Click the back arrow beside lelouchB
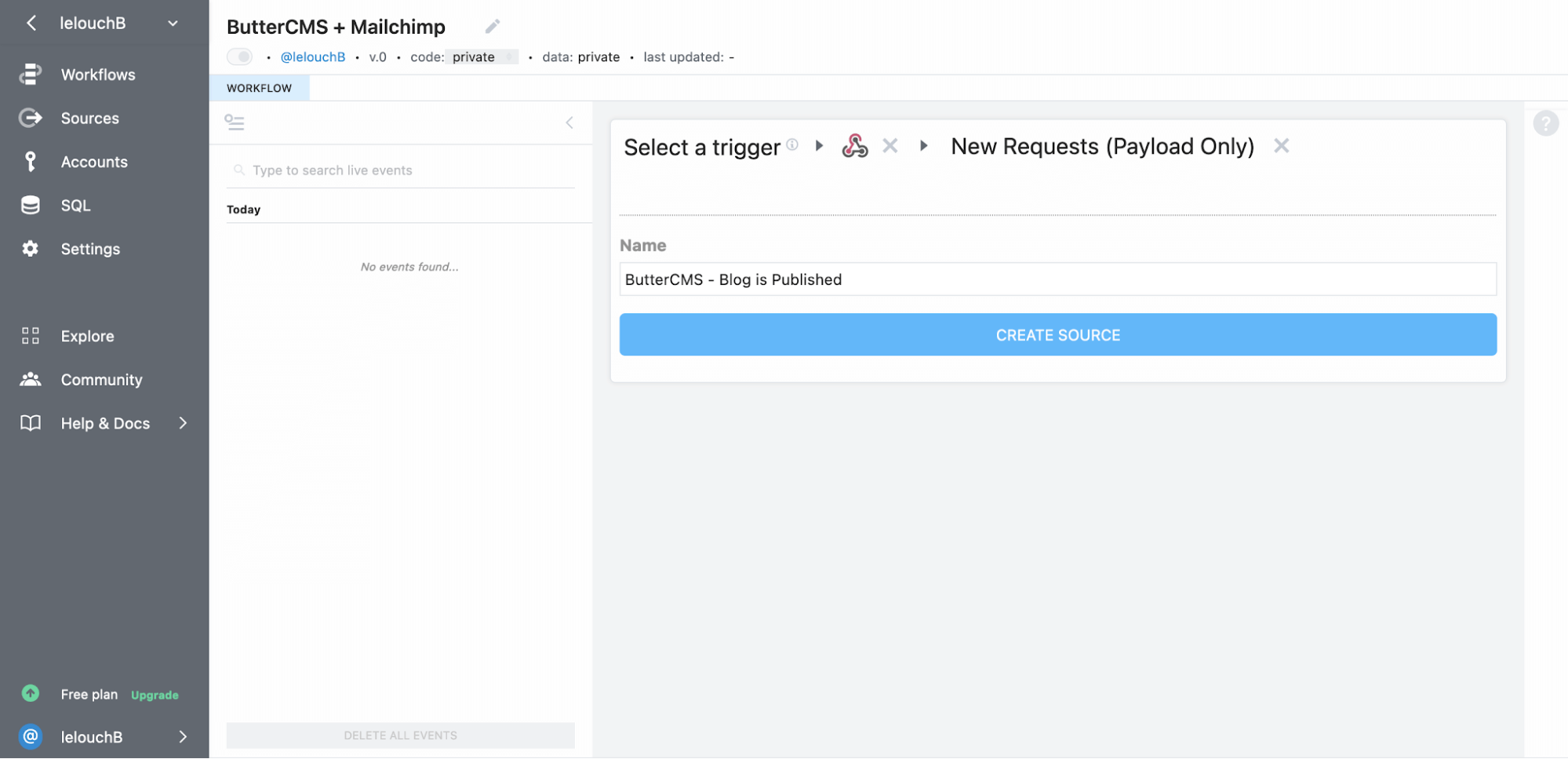Screen dimensions: 1568x759 pos(31,24)
